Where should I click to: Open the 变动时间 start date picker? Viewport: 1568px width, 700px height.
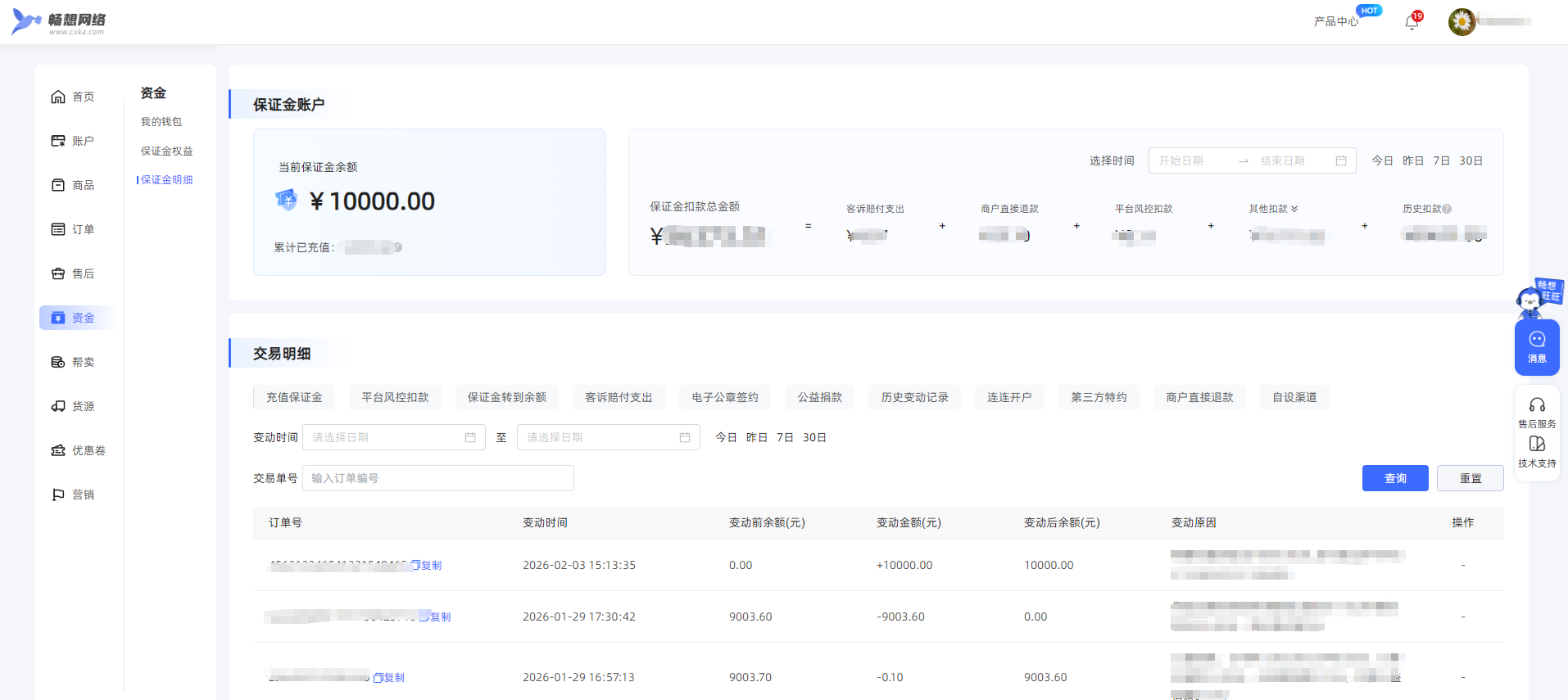(393, 437)
